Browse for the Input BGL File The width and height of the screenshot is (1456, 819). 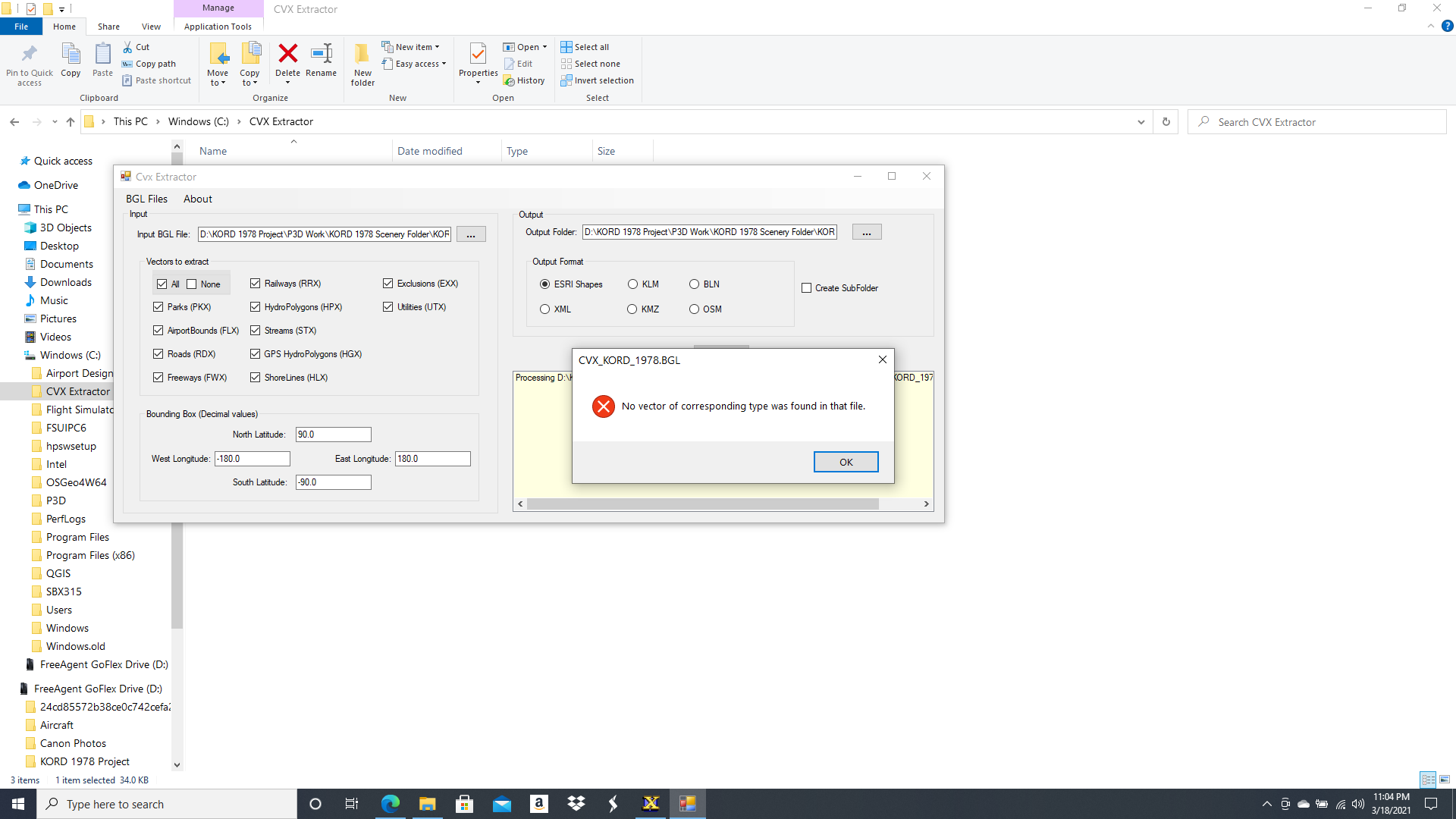coord(471,234)
